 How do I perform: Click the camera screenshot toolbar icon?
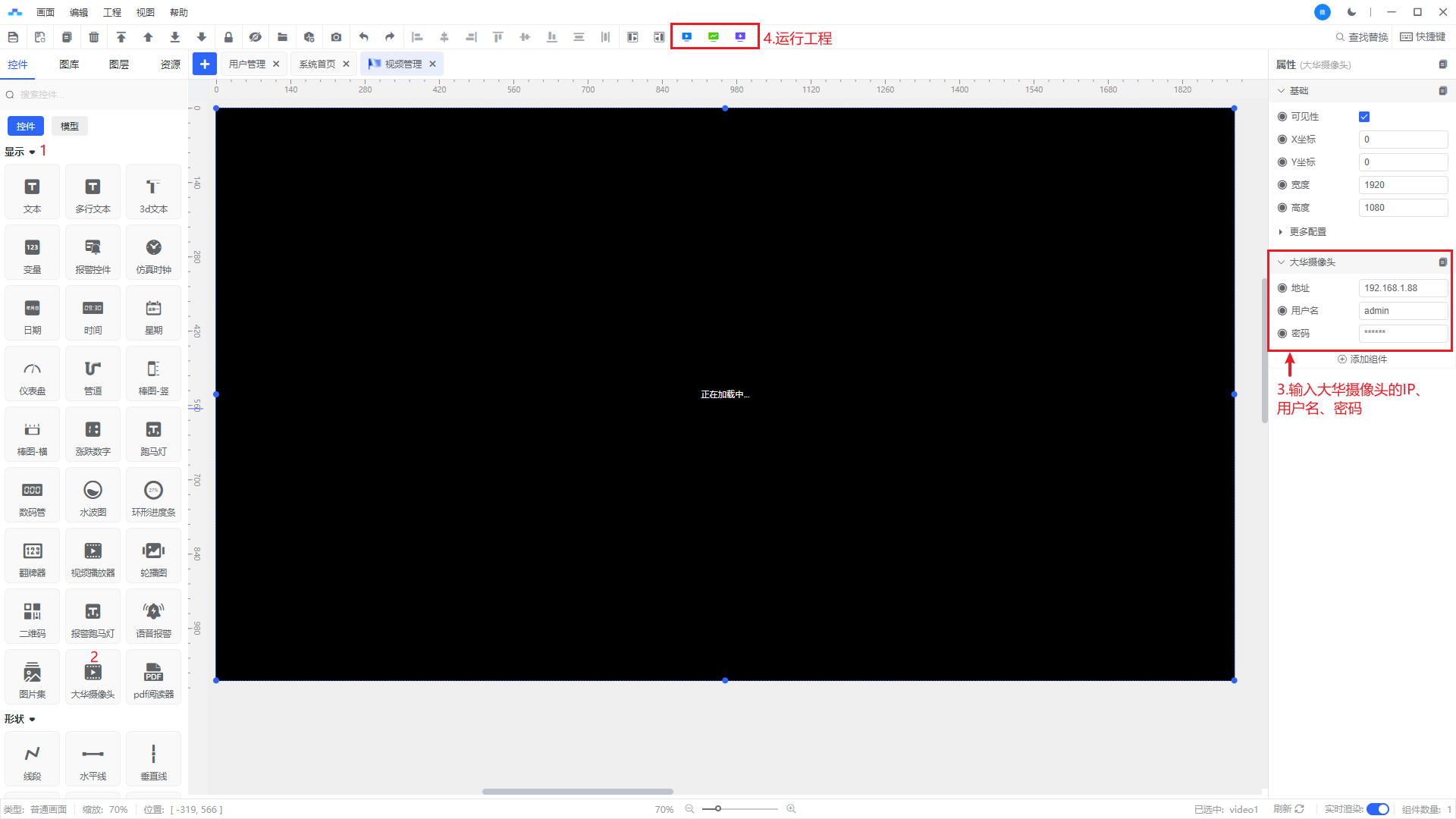(x=336, y=37)
